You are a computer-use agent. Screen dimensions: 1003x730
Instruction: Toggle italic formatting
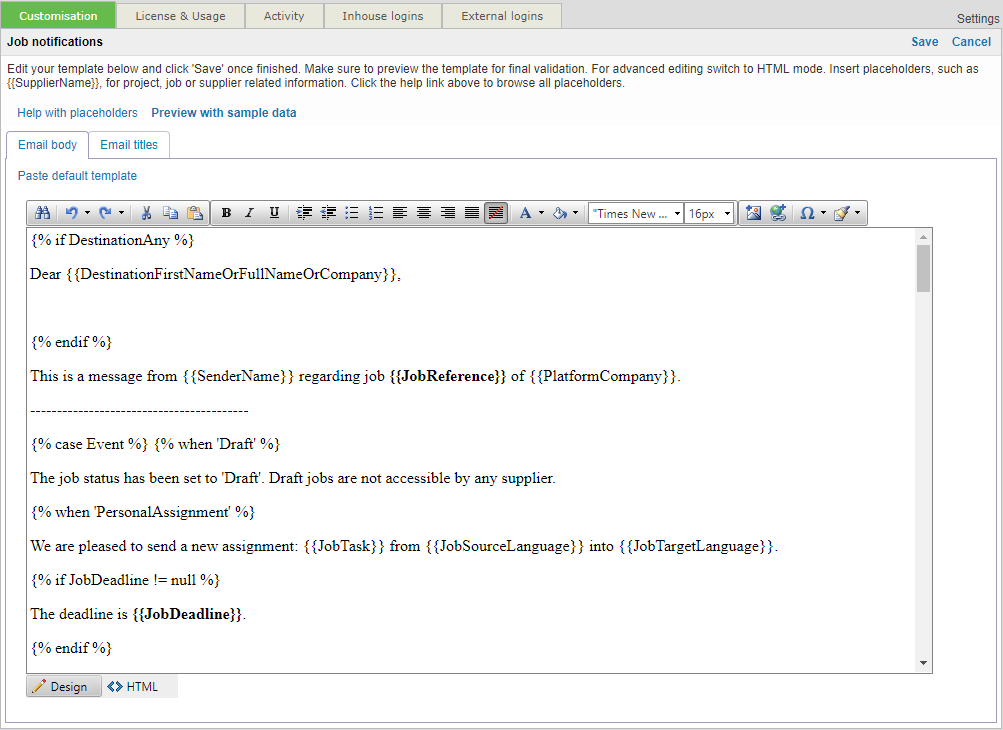point(250,213)
